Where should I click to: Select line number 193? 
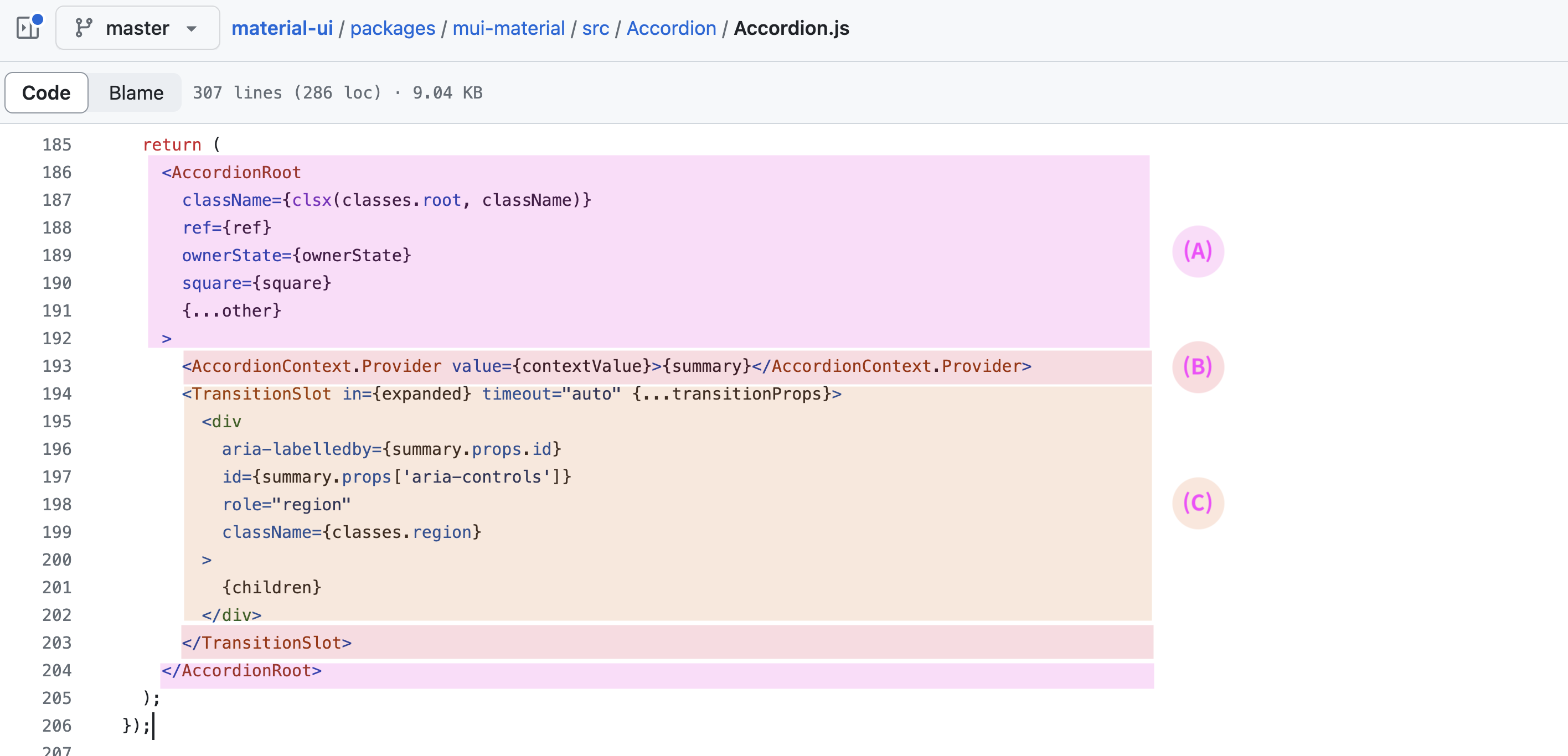click(56, 366)
